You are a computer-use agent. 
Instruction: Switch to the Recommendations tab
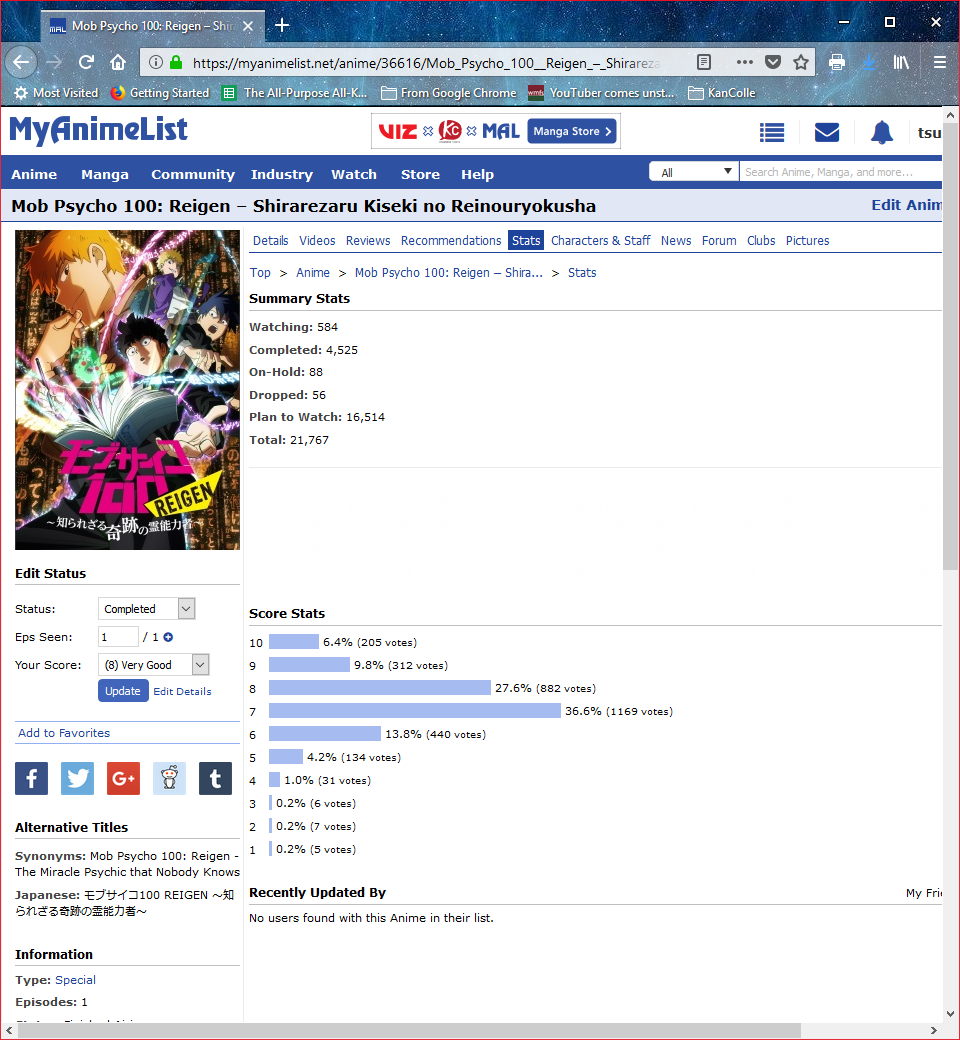[x=451, y=241]
